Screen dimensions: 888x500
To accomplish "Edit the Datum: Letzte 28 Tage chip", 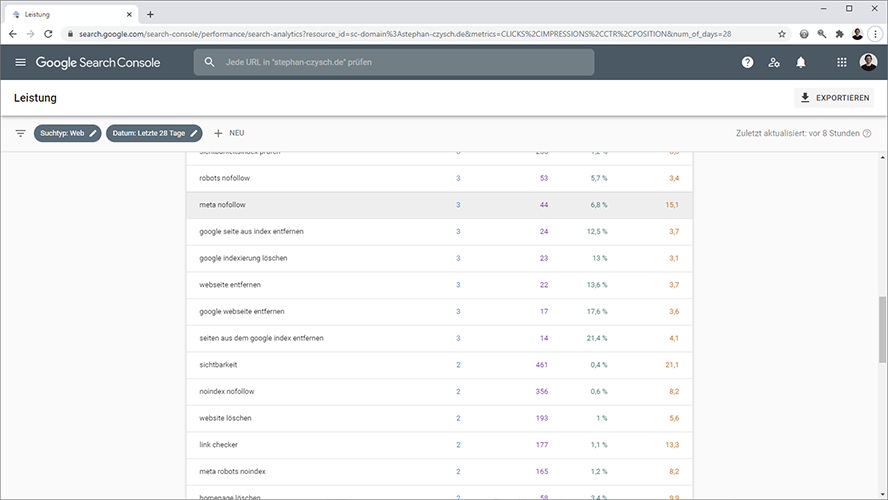I will click(x=154, y=133).
